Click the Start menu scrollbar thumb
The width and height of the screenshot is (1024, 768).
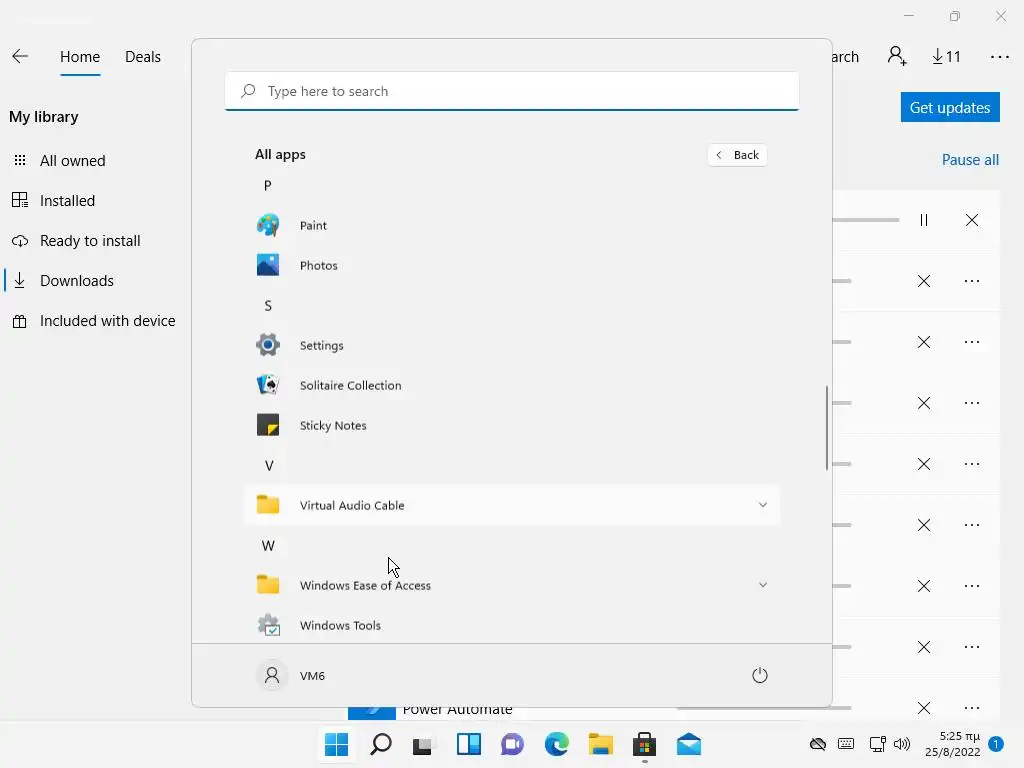pyautogui.click(x=827, y=428)
